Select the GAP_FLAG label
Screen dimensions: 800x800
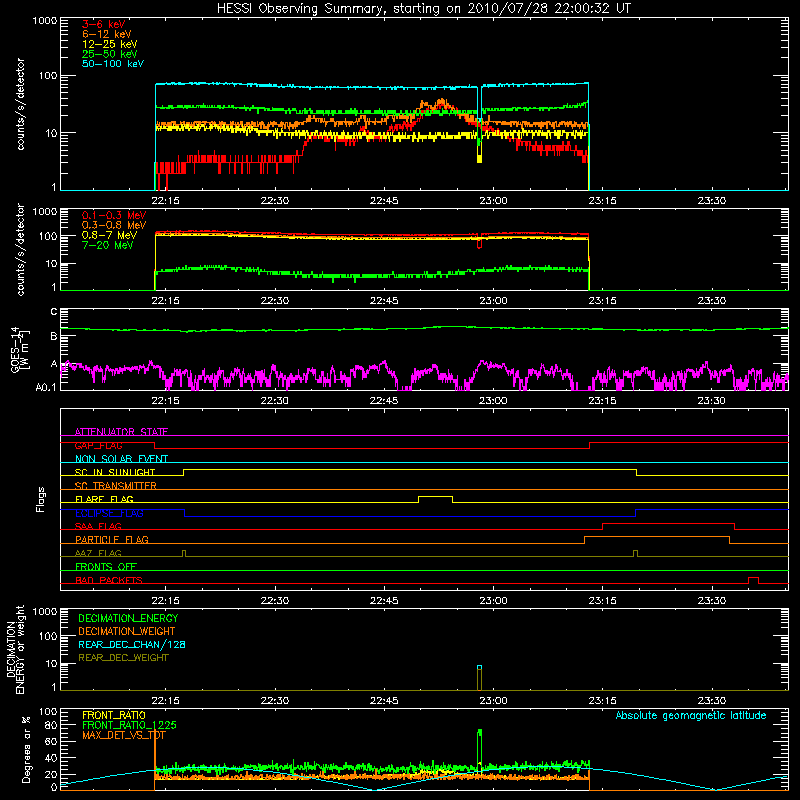(x=98, y=445)
